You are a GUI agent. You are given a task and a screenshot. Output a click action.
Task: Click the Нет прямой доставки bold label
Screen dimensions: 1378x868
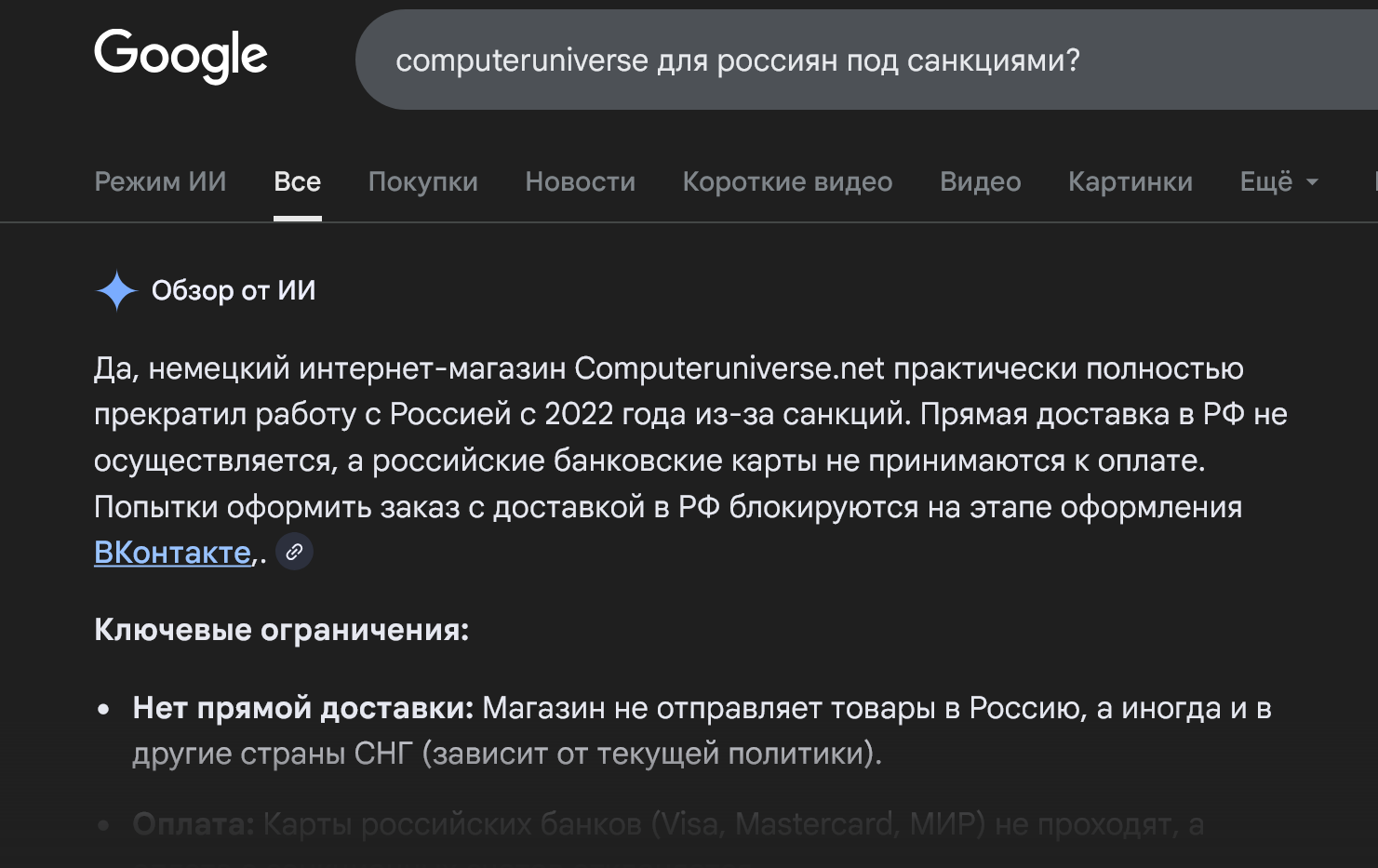[x=302, y=708]
